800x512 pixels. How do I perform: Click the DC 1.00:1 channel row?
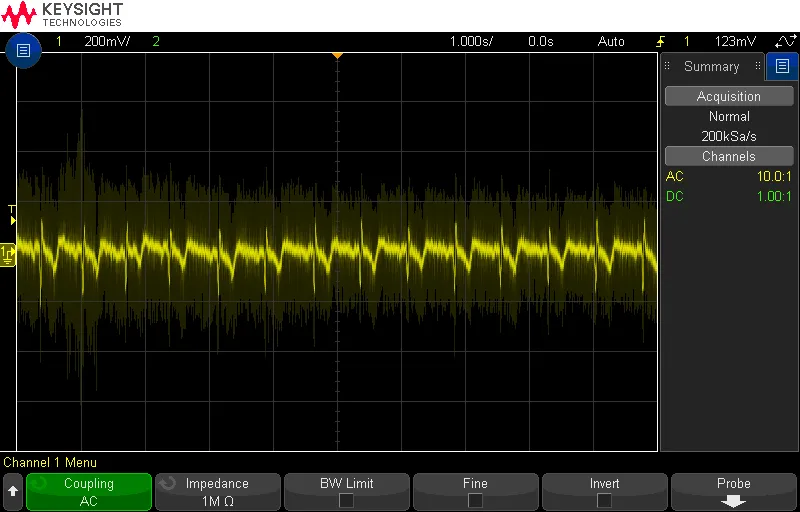pos(729,196)
